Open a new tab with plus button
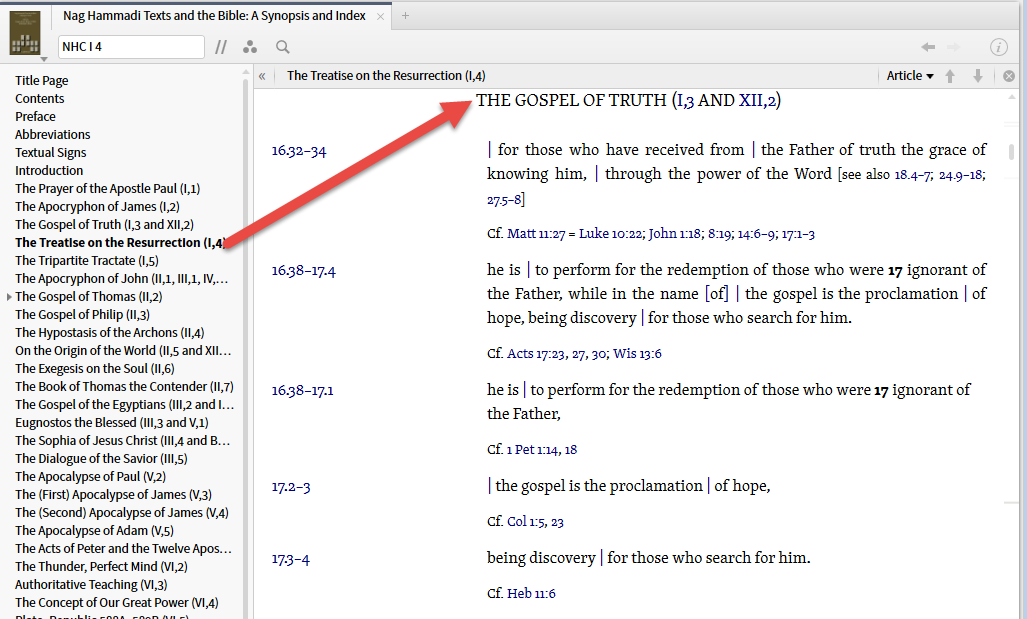This screenshot has height=619, width=1027. pos(405,16)
